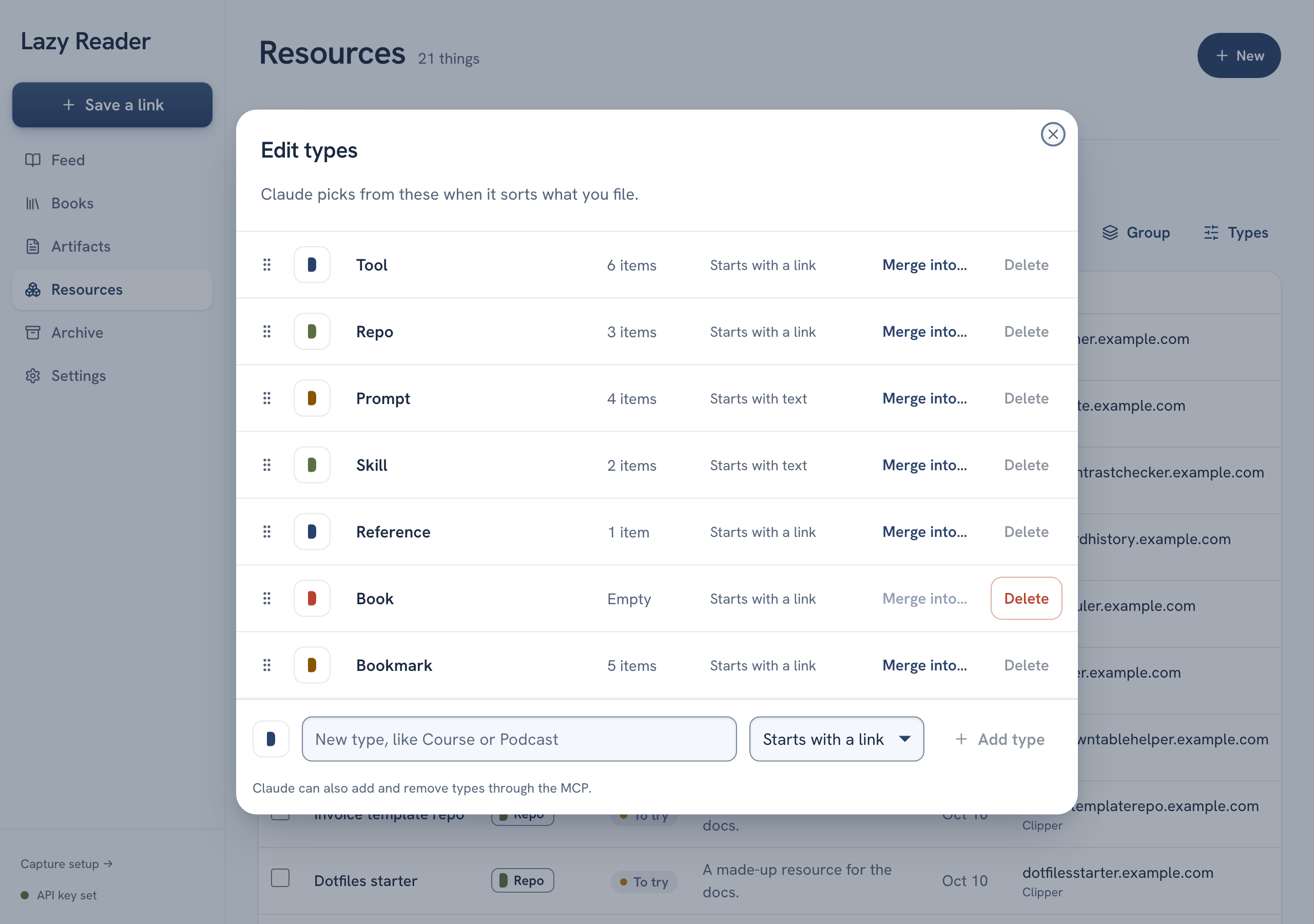Grab the drag handle for the Prompt row

coord(267,398)
